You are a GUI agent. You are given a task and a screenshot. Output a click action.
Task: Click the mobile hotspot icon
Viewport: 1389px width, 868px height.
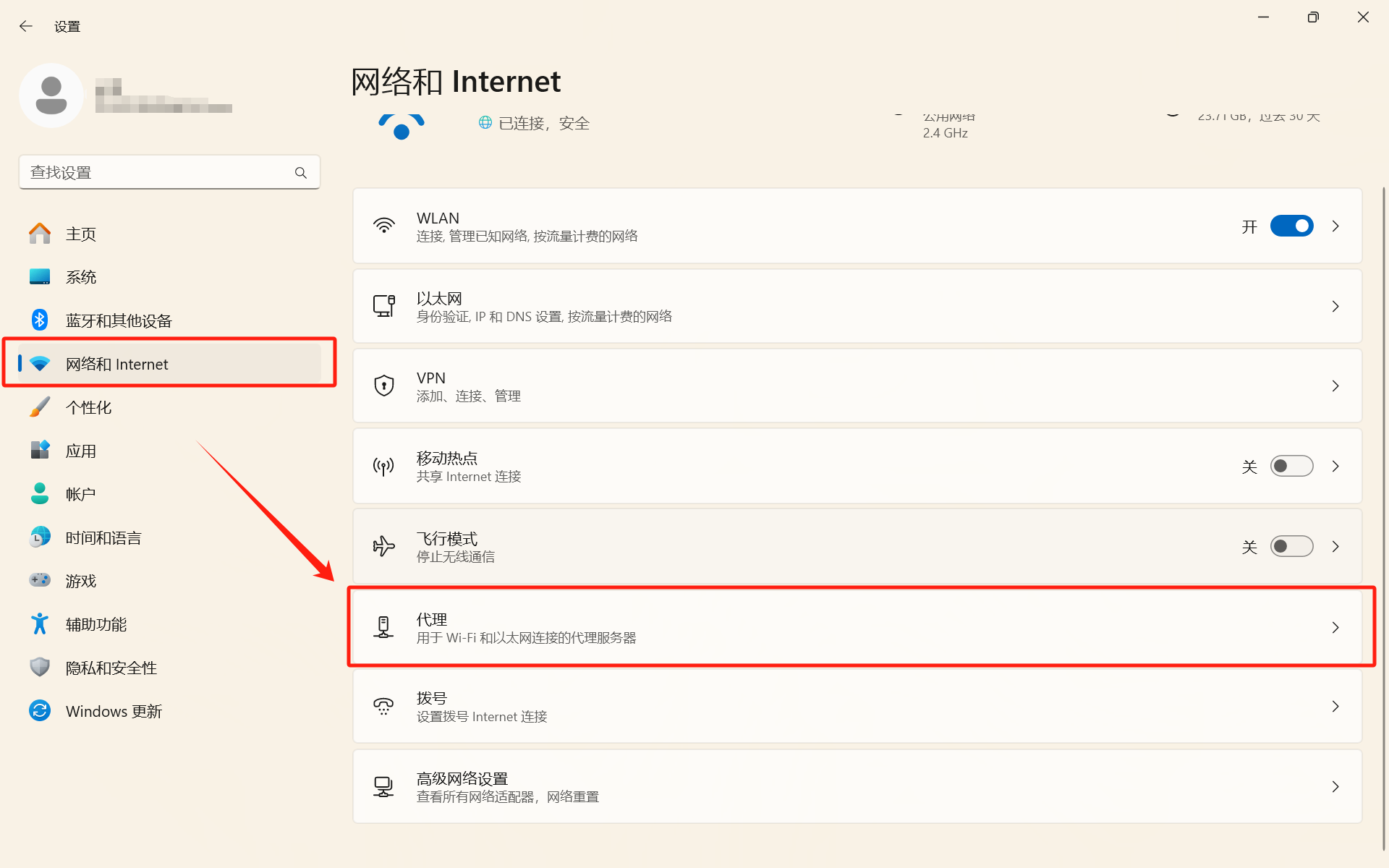383,466
